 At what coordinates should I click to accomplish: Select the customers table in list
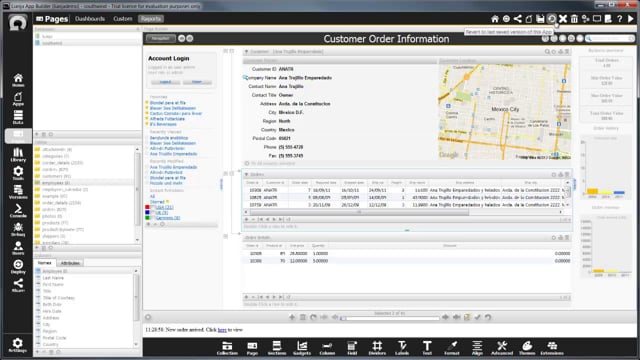[x=56, y=176]
